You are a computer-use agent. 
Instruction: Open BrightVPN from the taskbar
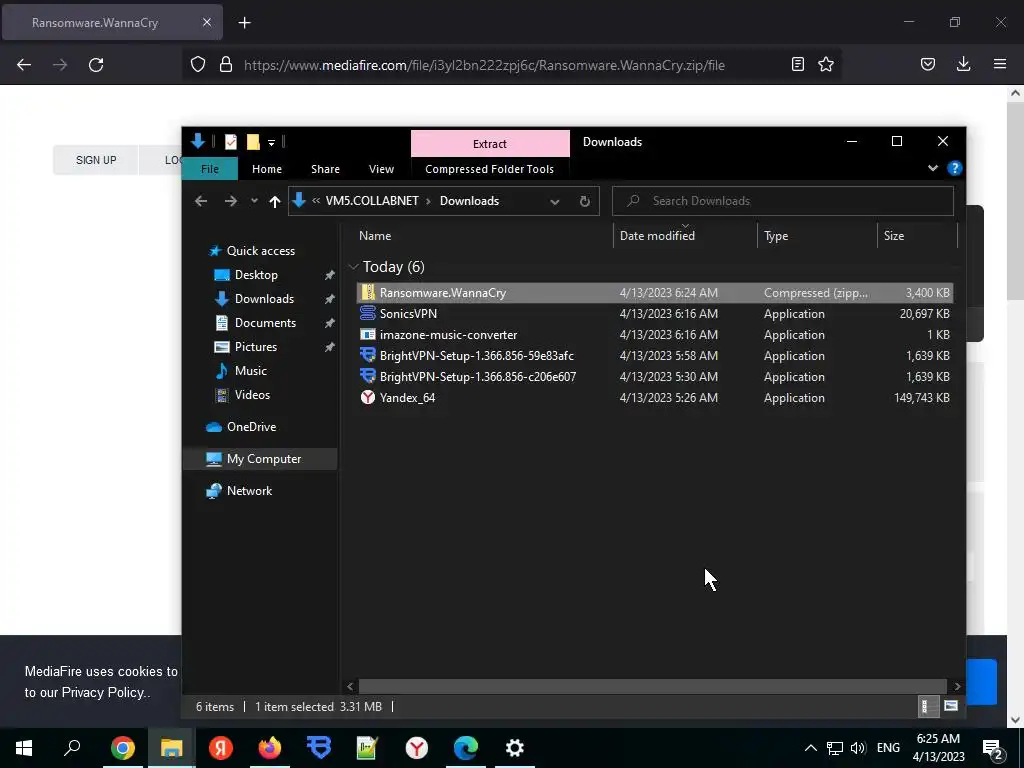tap(319, 748)
